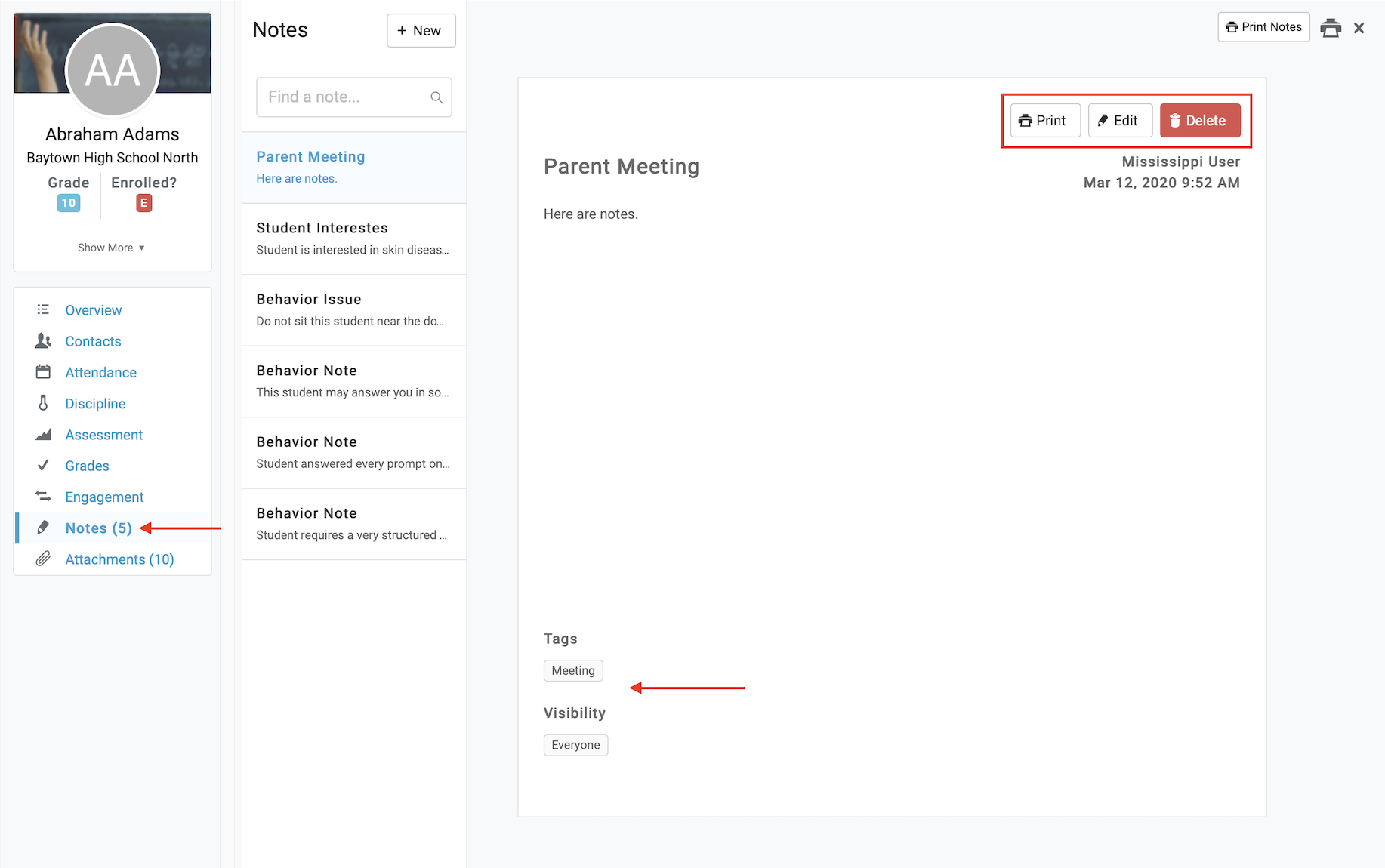
Task: Open the Discipline section
Action: click(x=95, y=404)
